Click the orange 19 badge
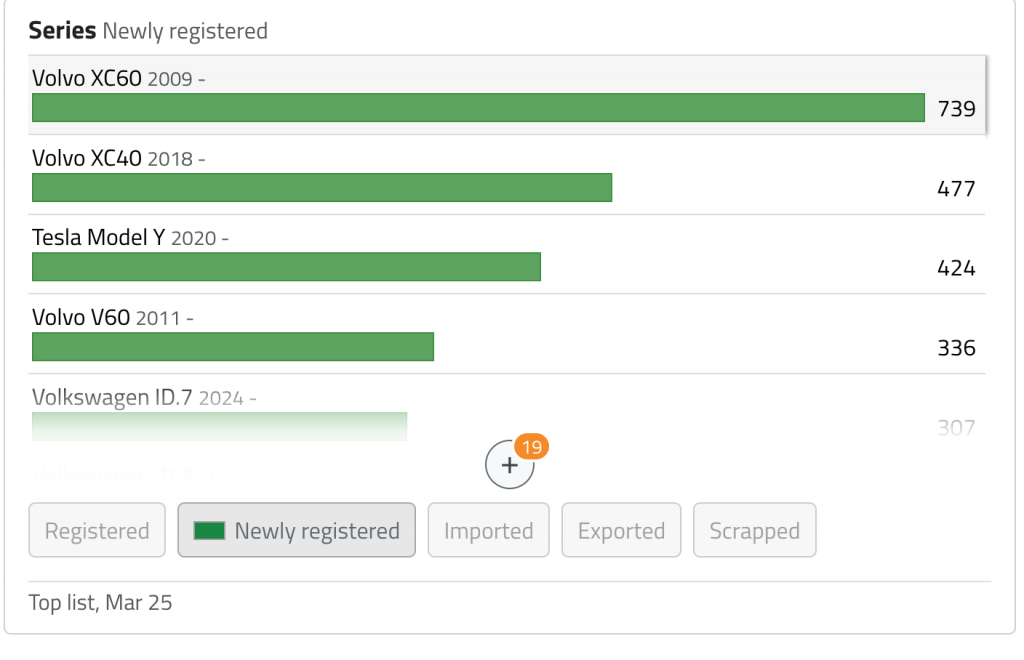The height and width of the screenshot is (660, 1024). (x=531, y=447)
